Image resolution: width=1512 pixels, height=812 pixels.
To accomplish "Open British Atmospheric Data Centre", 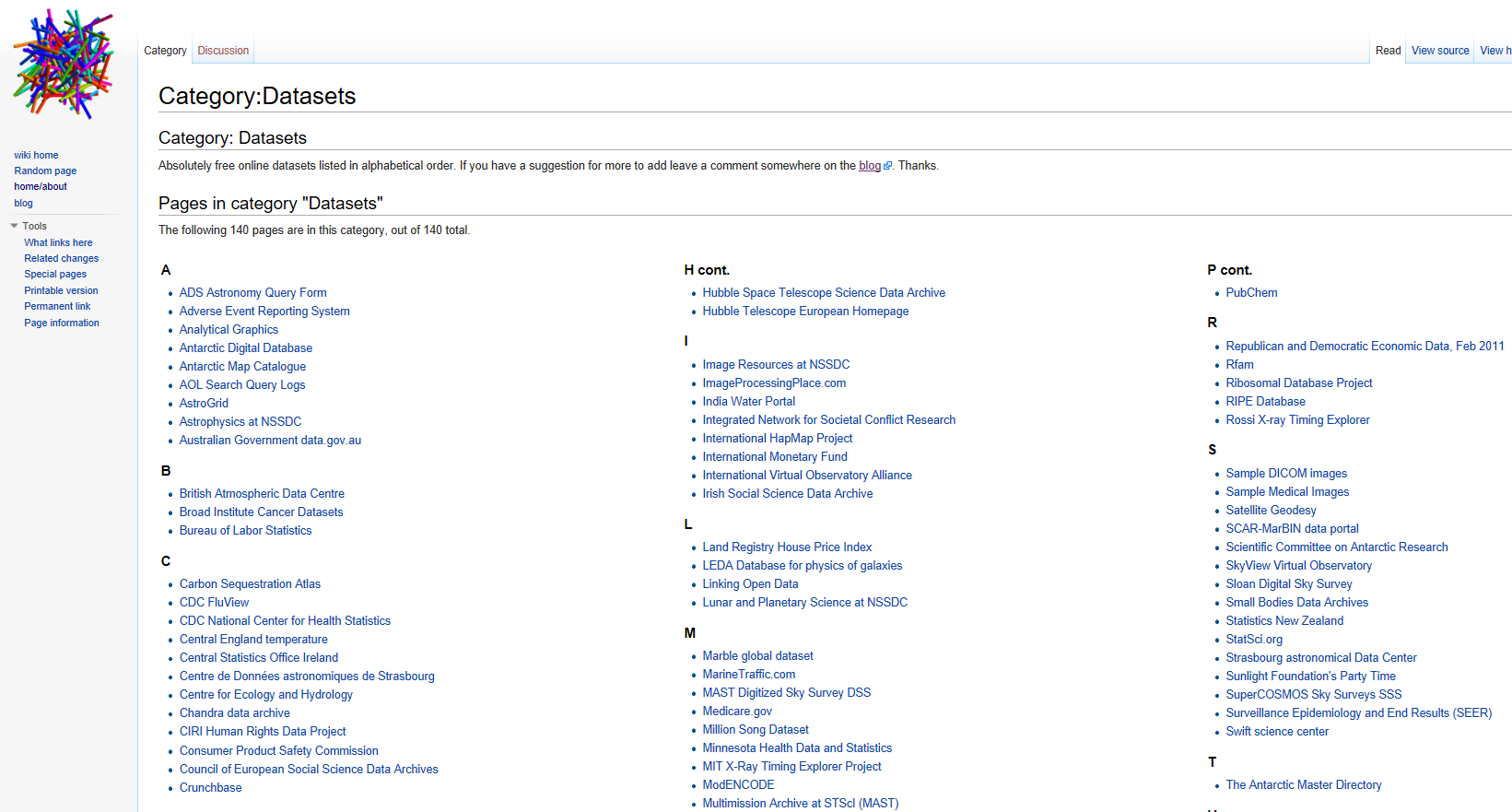I will click(x=262, y=493).
